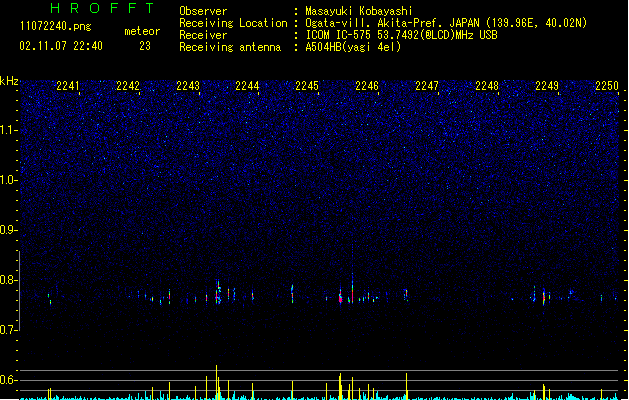Click the HROFFT title text
Screen dimensions: 629x400
(x=102, y=8)
